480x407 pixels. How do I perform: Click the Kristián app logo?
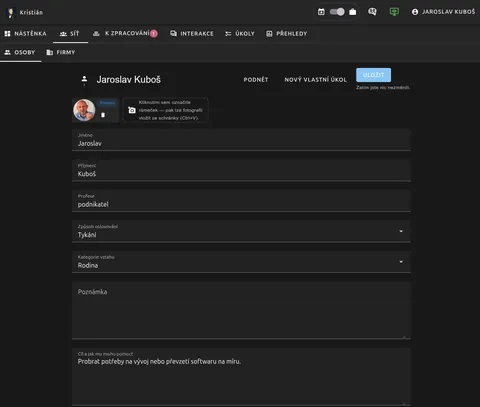(11, 13)
